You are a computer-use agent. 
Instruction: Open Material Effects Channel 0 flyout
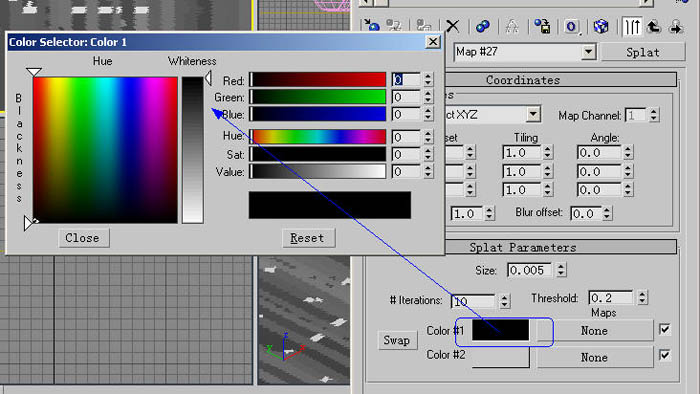[x=571, y=27]
